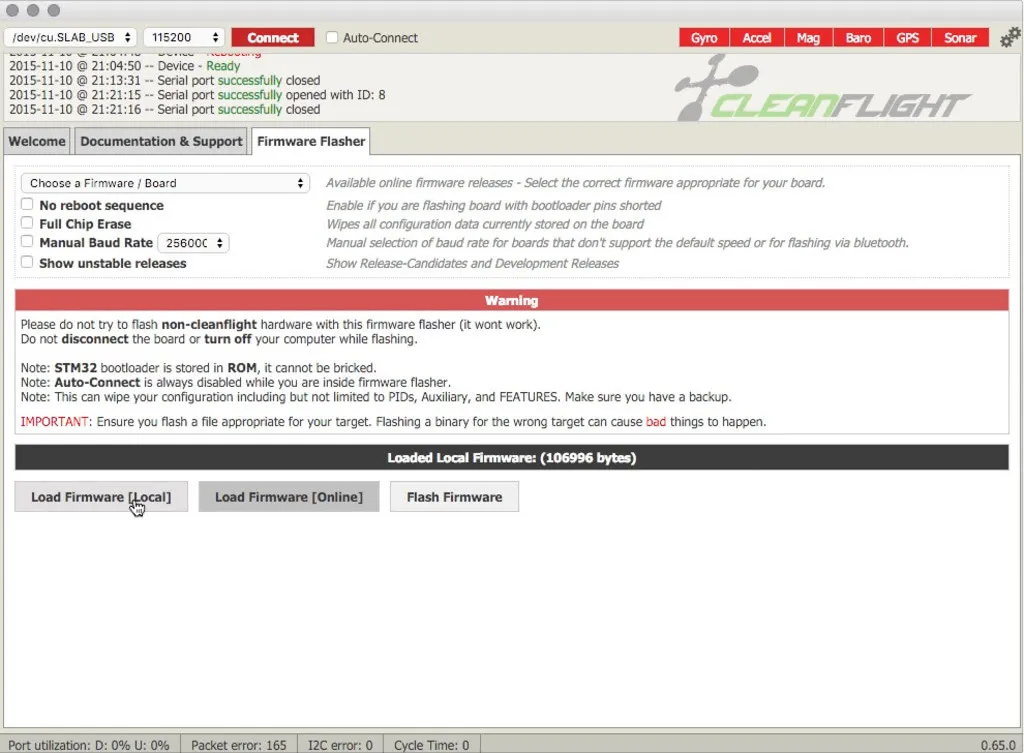Open the Documentation & Support tab
Viewport: 1024px width, 753px height.
[x=161, y=141]
